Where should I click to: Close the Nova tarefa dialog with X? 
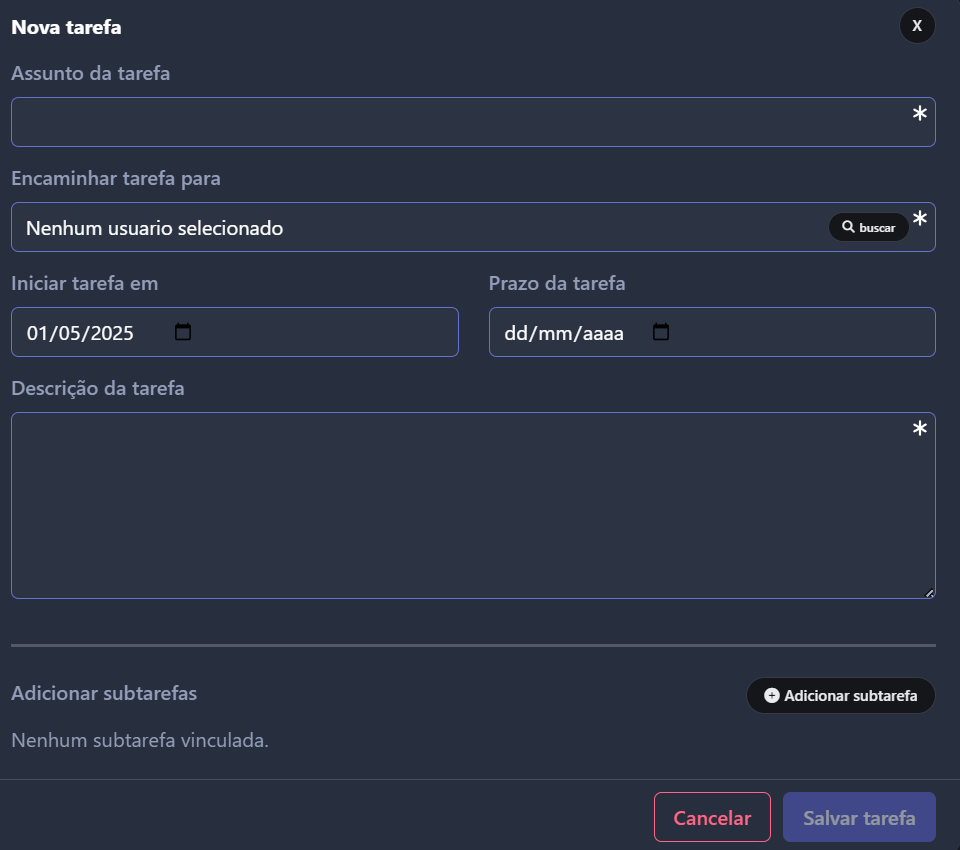[x=917, y=26]
